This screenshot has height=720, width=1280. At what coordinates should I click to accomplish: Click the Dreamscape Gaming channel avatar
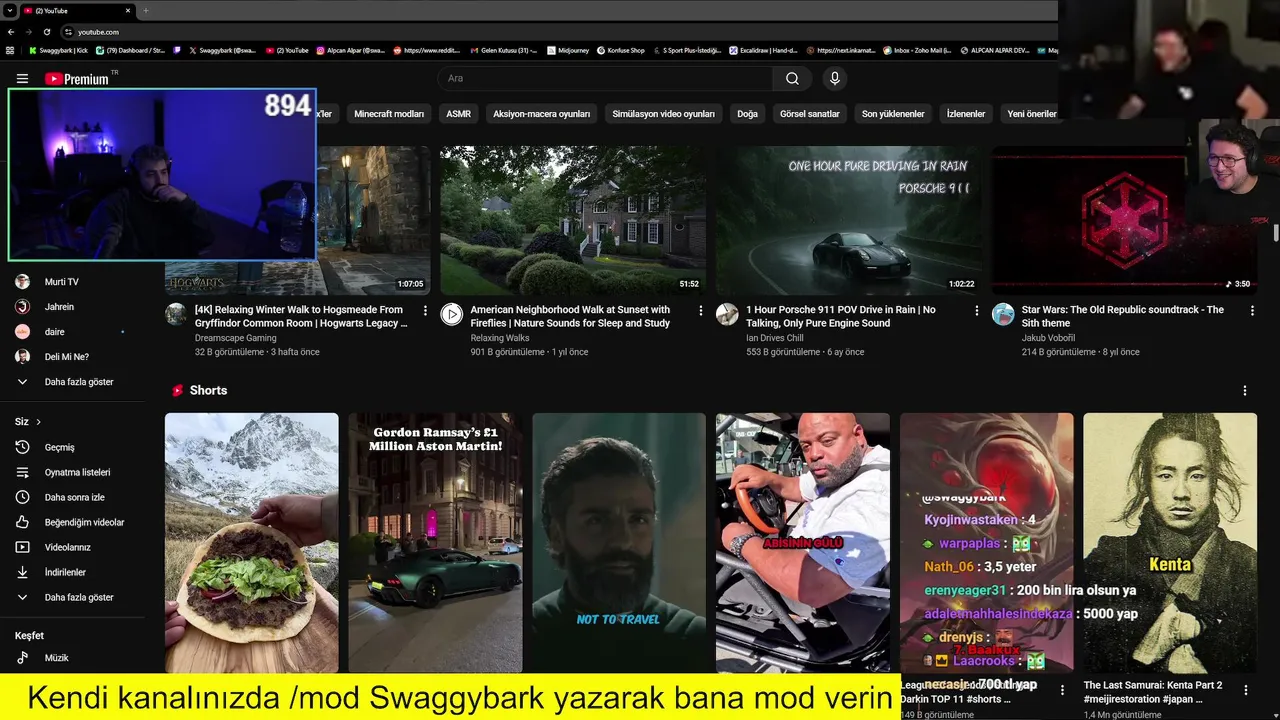point(176,315)
